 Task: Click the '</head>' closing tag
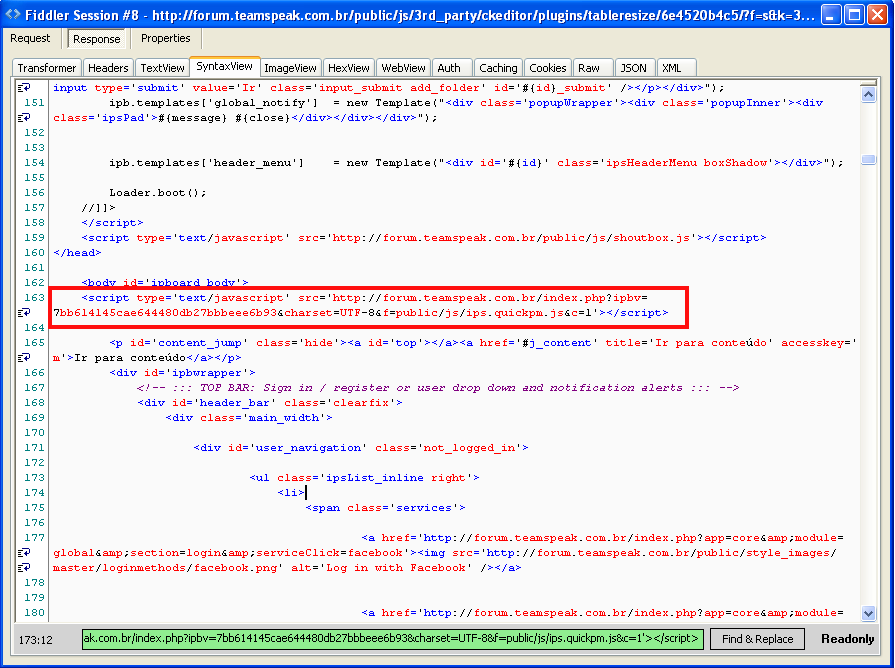click(x=77, y=252)
